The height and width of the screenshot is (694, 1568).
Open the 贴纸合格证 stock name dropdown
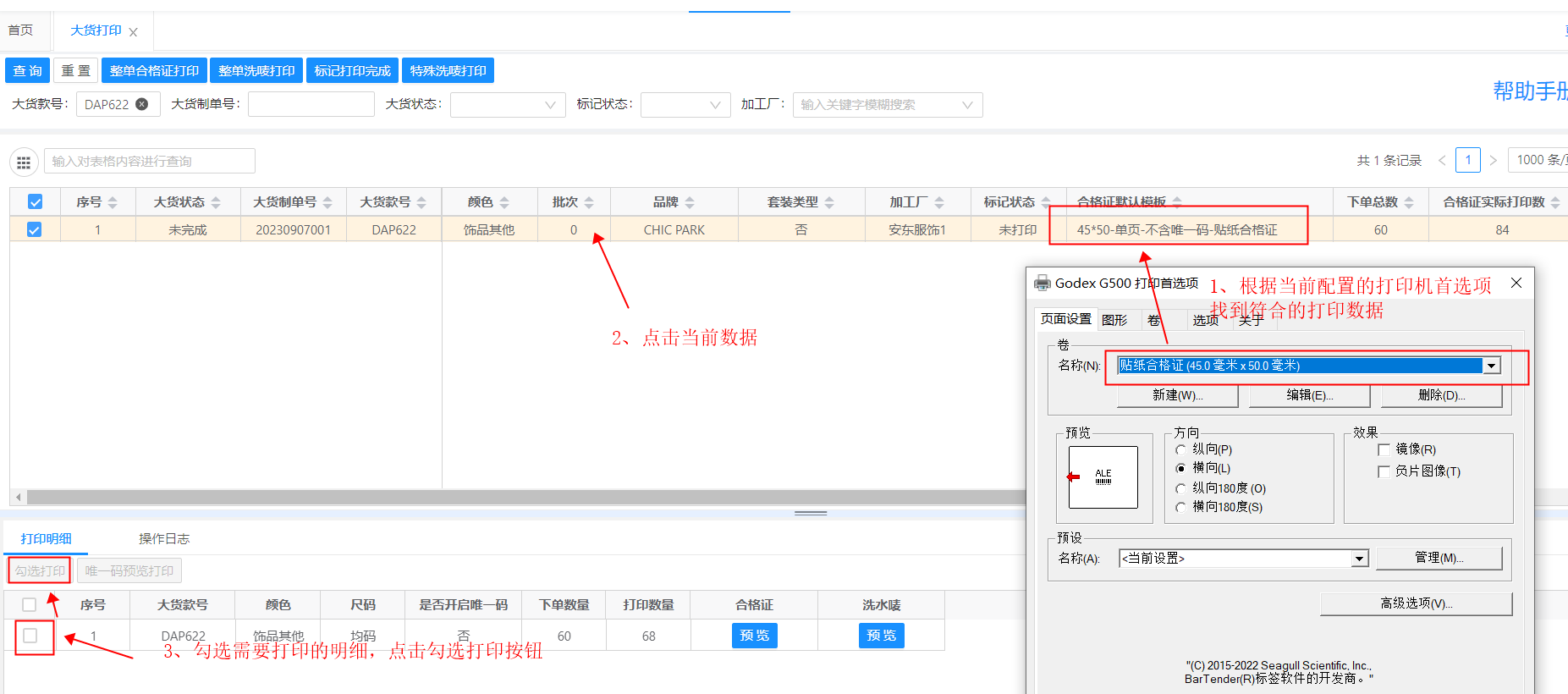coord(1491,366)
